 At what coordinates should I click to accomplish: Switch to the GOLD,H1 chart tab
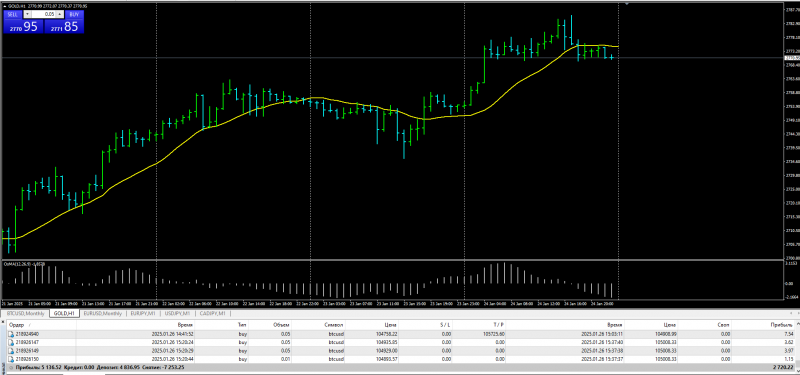coord(64,313)
